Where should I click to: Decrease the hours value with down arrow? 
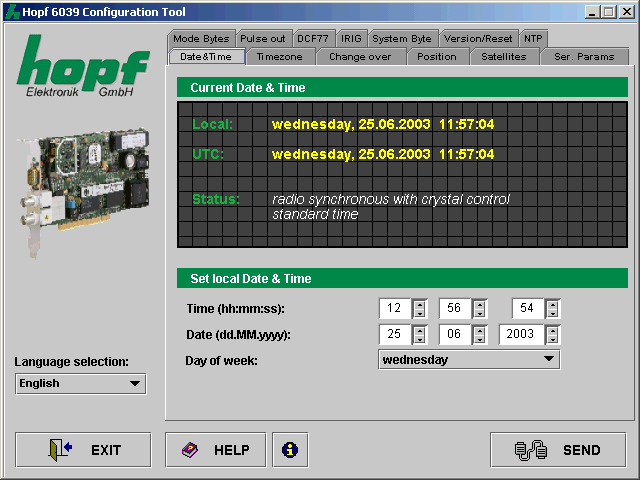[420, 313]
